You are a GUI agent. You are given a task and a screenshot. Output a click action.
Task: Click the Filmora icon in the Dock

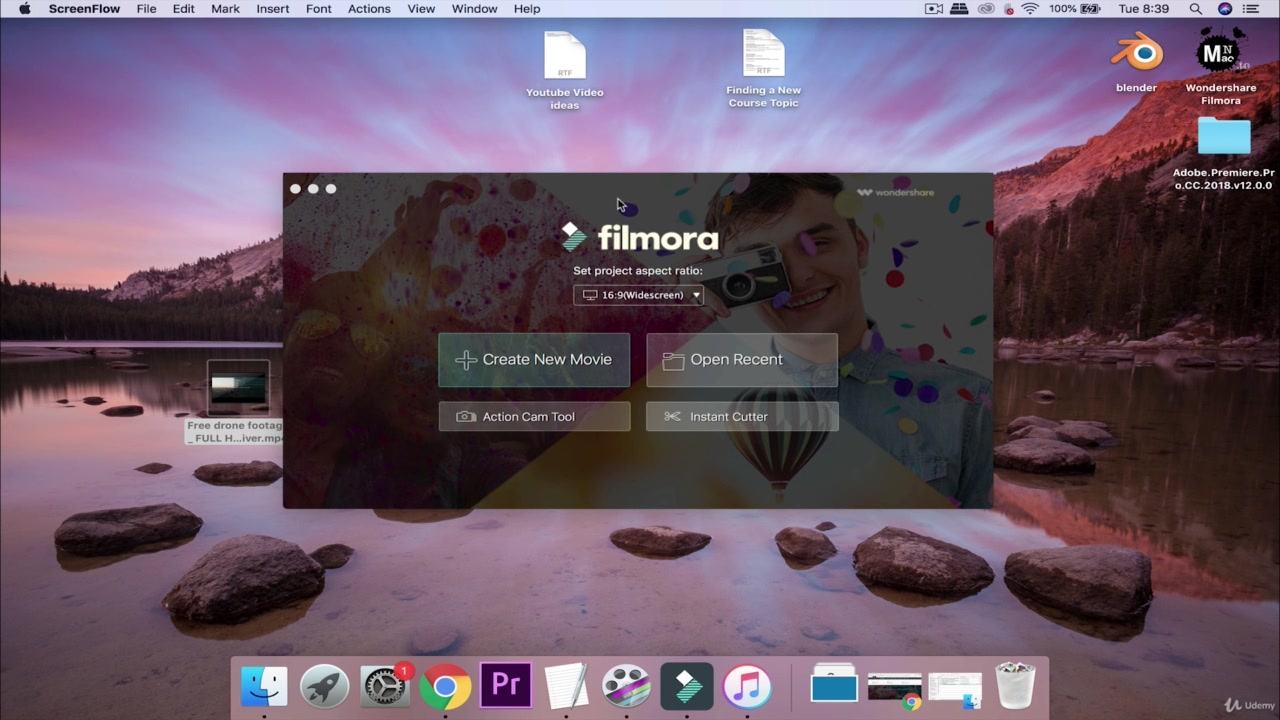[x=687, y=687]
